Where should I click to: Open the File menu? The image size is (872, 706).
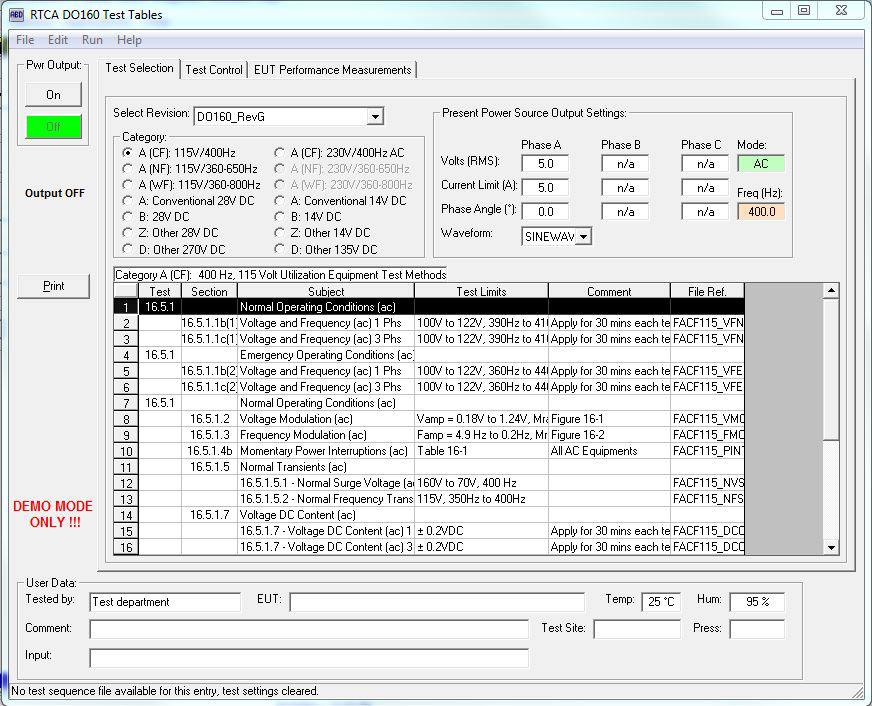(x=25, y=40)
